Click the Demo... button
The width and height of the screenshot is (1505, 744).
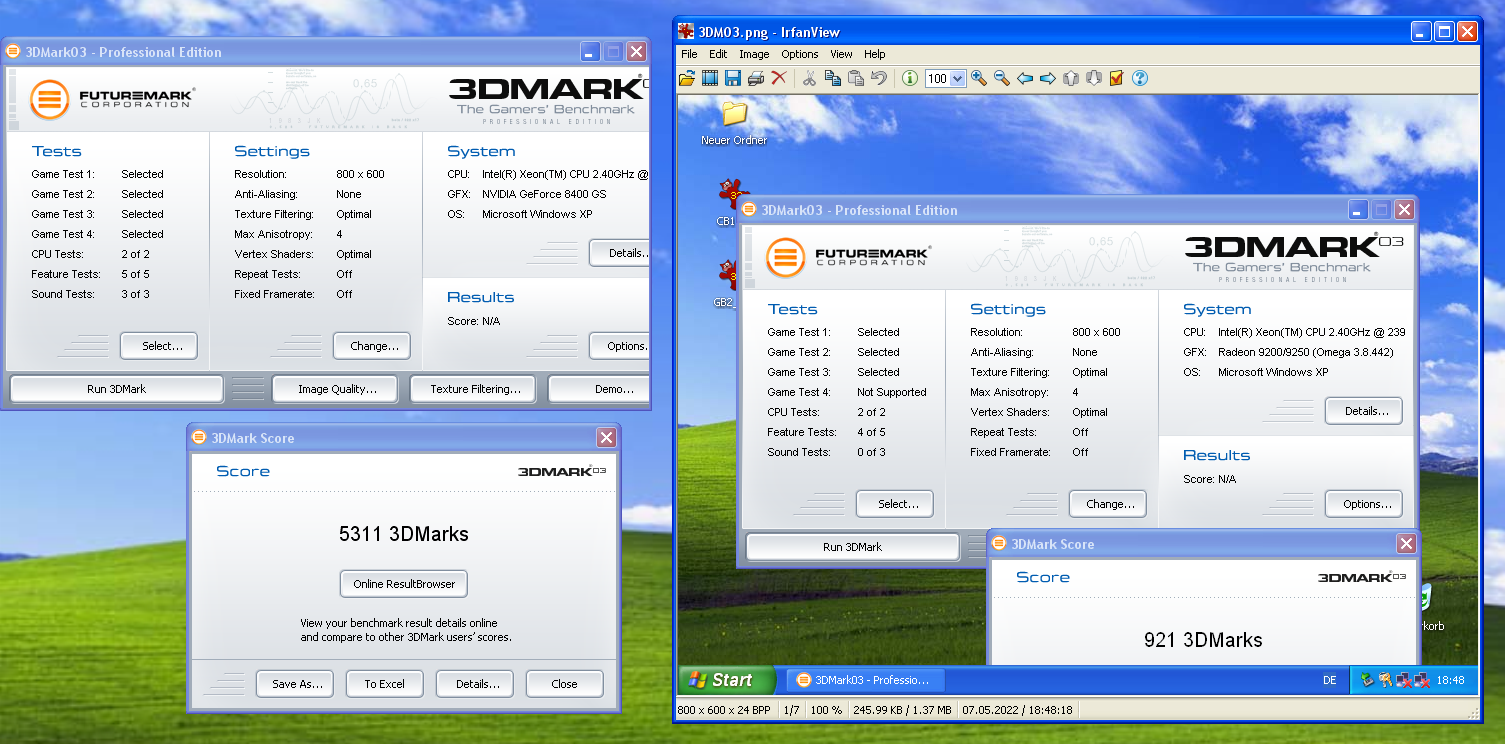click(600, 389)
